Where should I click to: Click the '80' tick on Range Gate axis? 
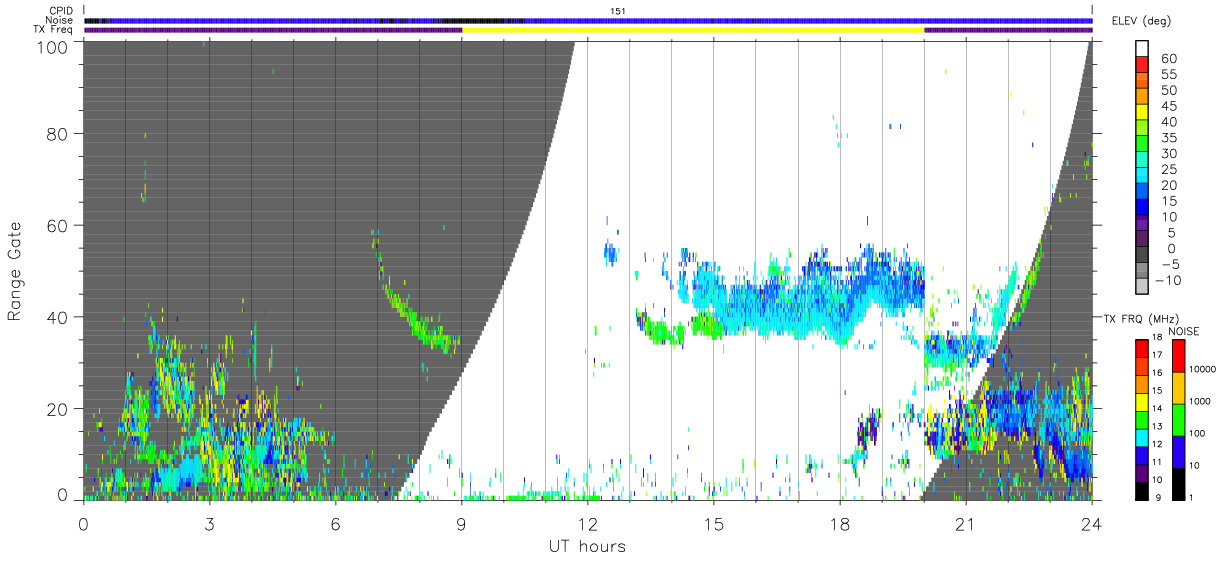[56, 133]
